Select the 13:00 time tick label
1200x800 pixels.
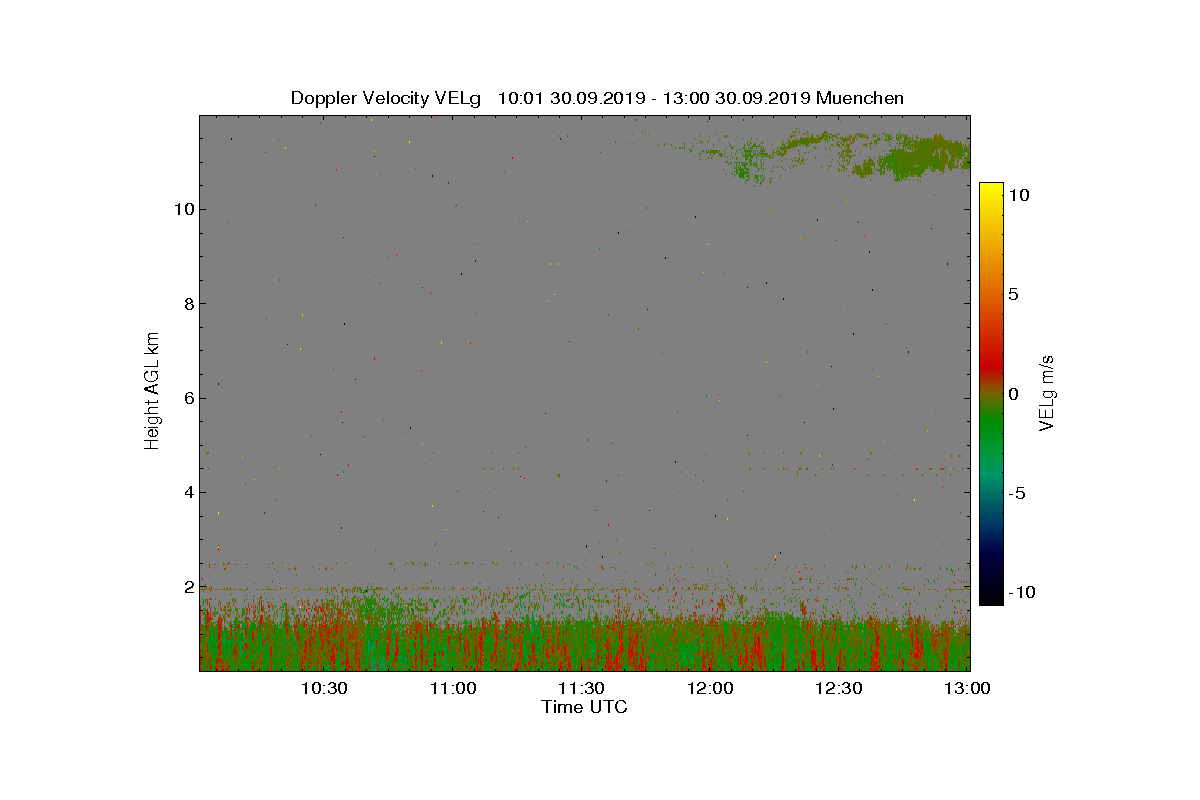coord(967,688)
